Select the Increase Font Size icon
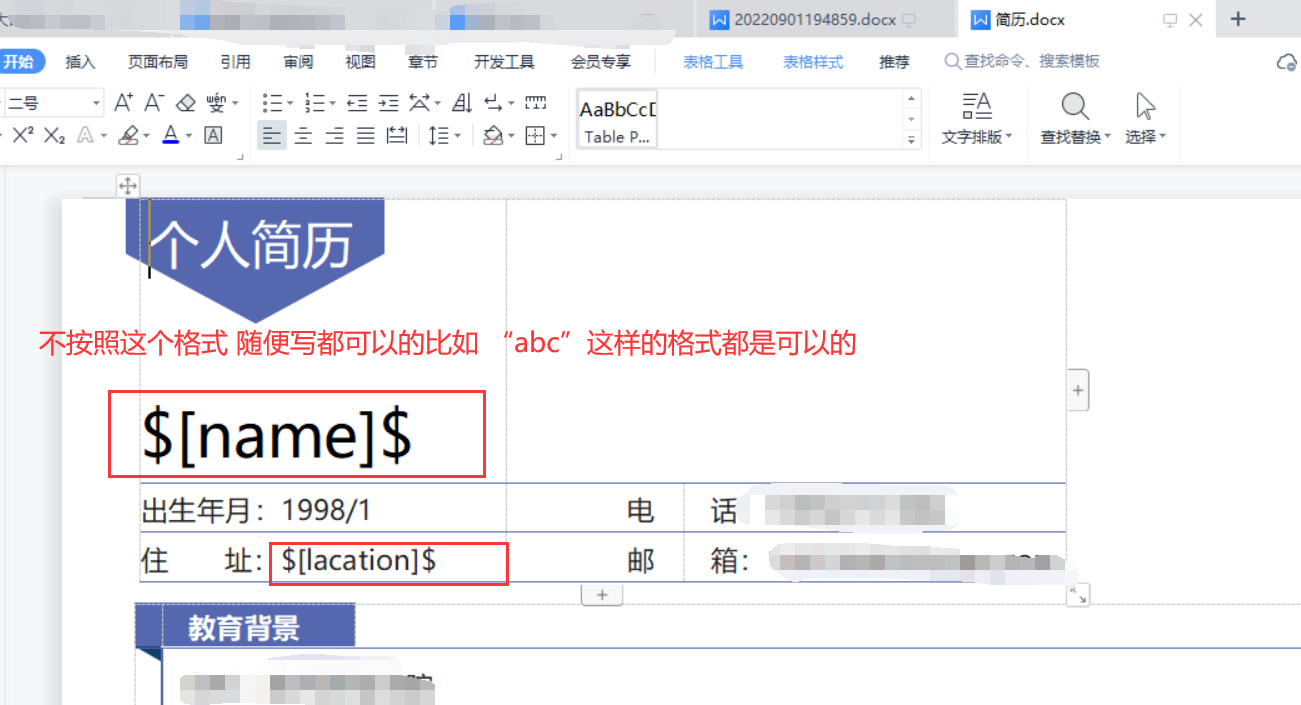Image resolution: width=1301 pixels, height=705 pixels. click(x=122, y=102)
